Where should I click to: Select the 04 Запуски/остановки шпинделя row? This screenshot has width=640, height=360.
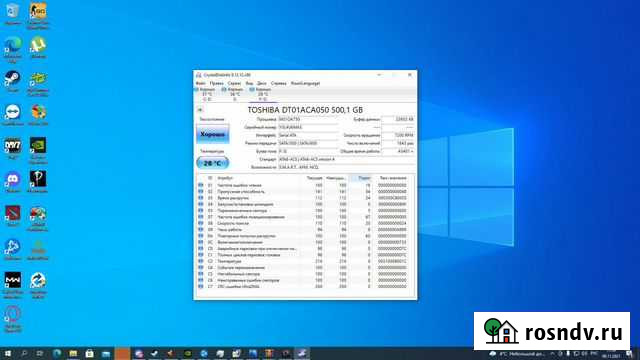(x=302, y=204)
